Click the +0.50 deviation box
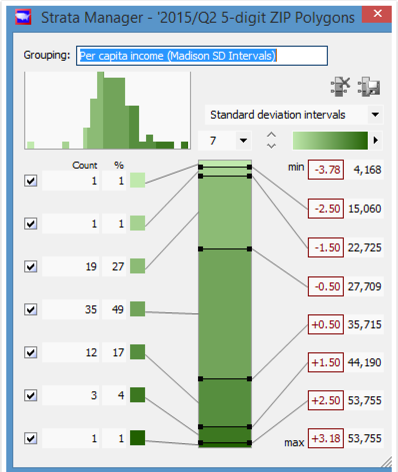Image resolution: width=398 pixels, height=472 pixels. pyautogui.click(x=326, y=324)
